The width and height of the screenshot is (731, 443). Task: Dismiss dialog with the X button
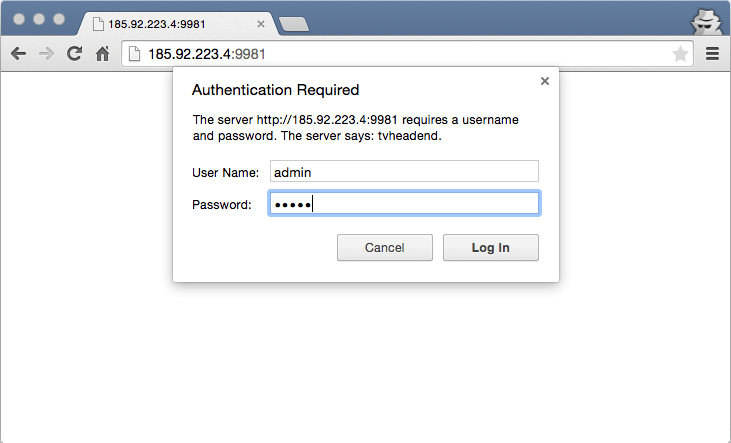point(545,81)
